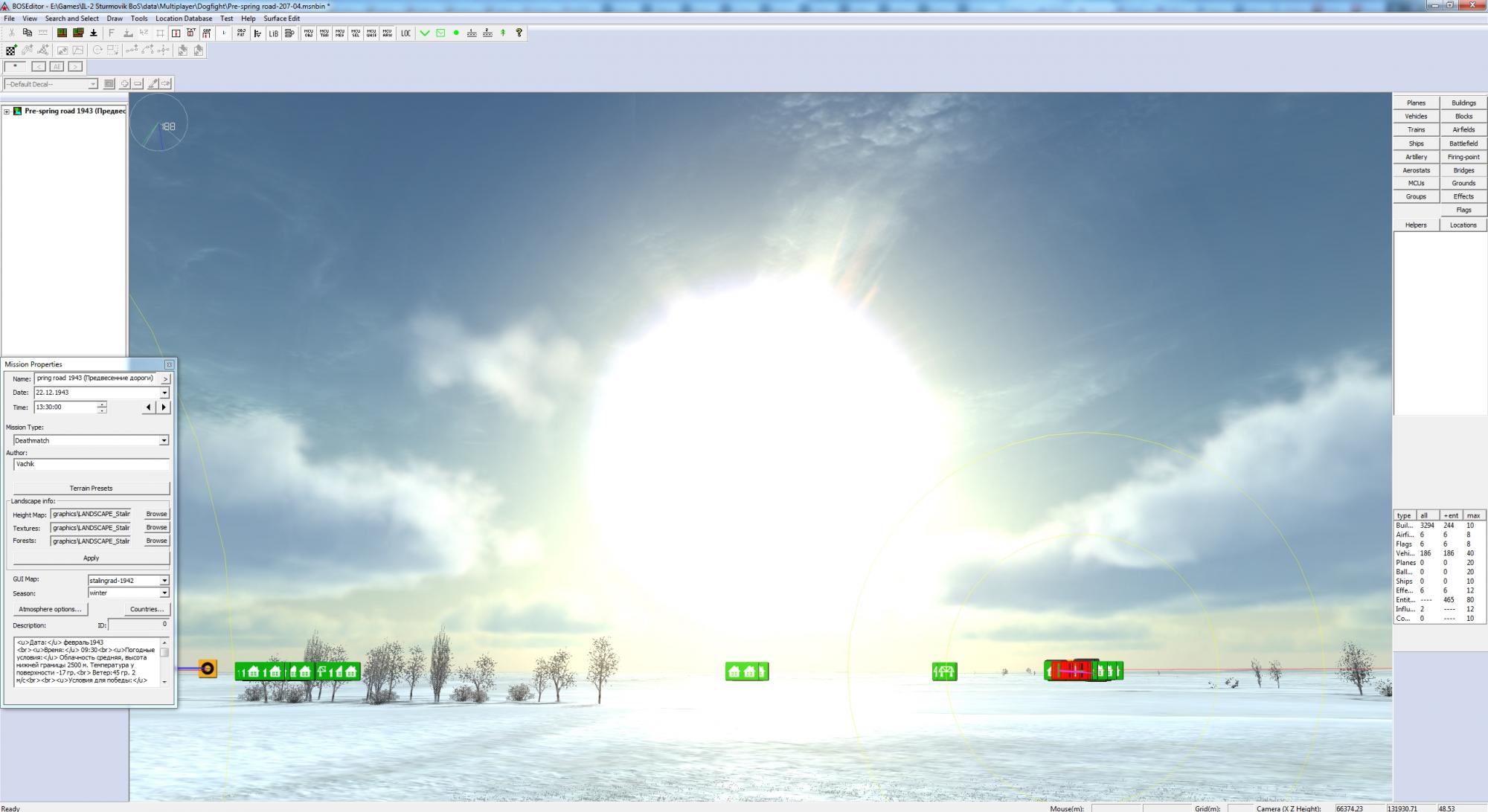
Task: Select the Airfields object category
Action: [1463, 130]
